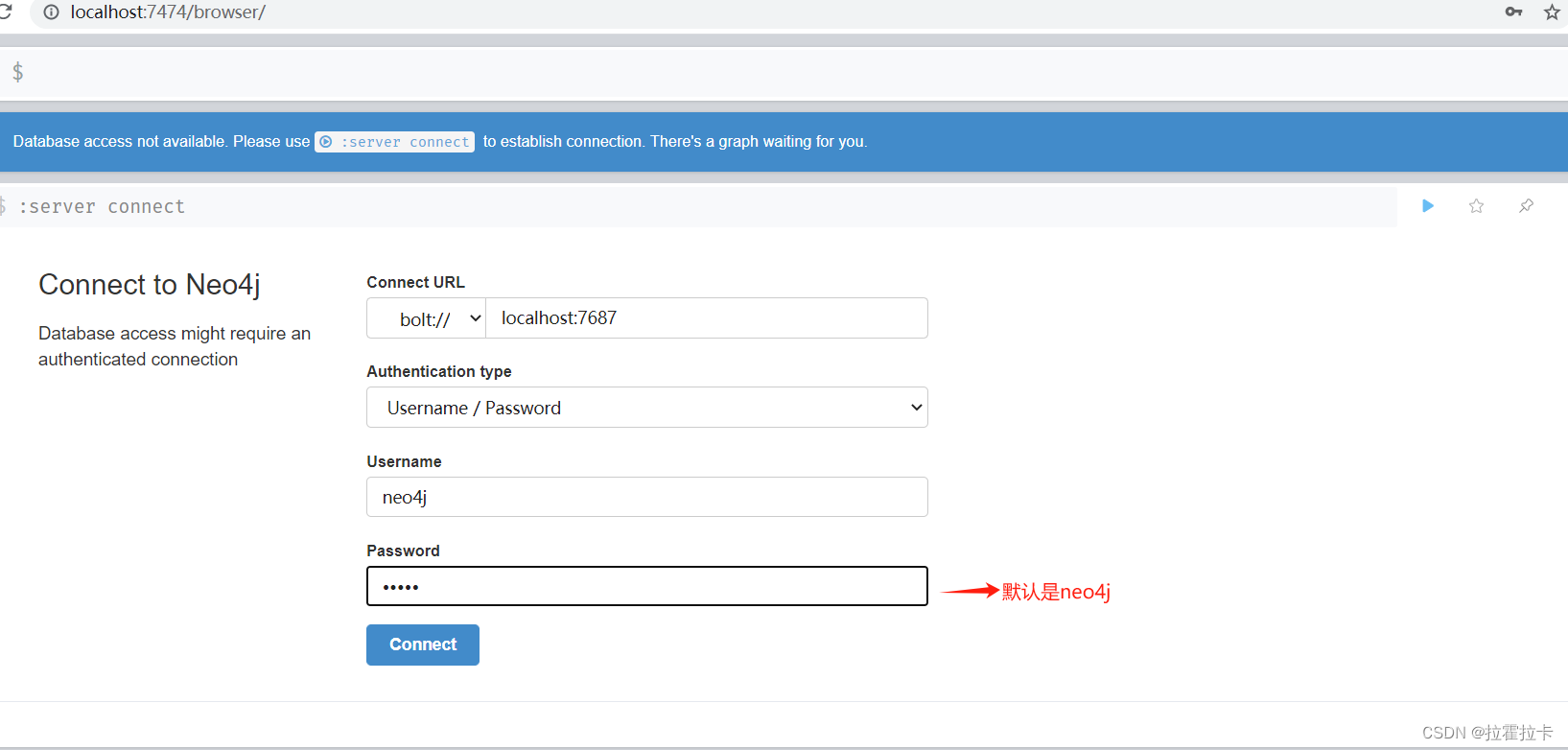This screenshot has width=1568, height=750.
Task: Click the Username input field
Action: 647,497
